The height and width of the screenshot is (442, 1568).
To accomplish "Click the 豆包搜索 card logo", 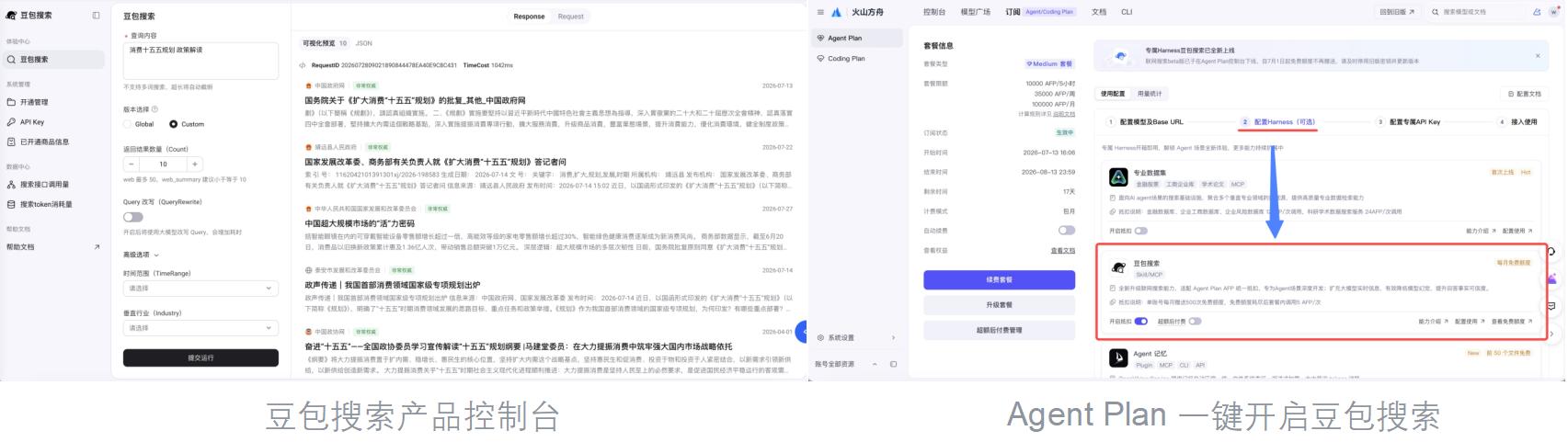I will click(x=1118, y=267).
